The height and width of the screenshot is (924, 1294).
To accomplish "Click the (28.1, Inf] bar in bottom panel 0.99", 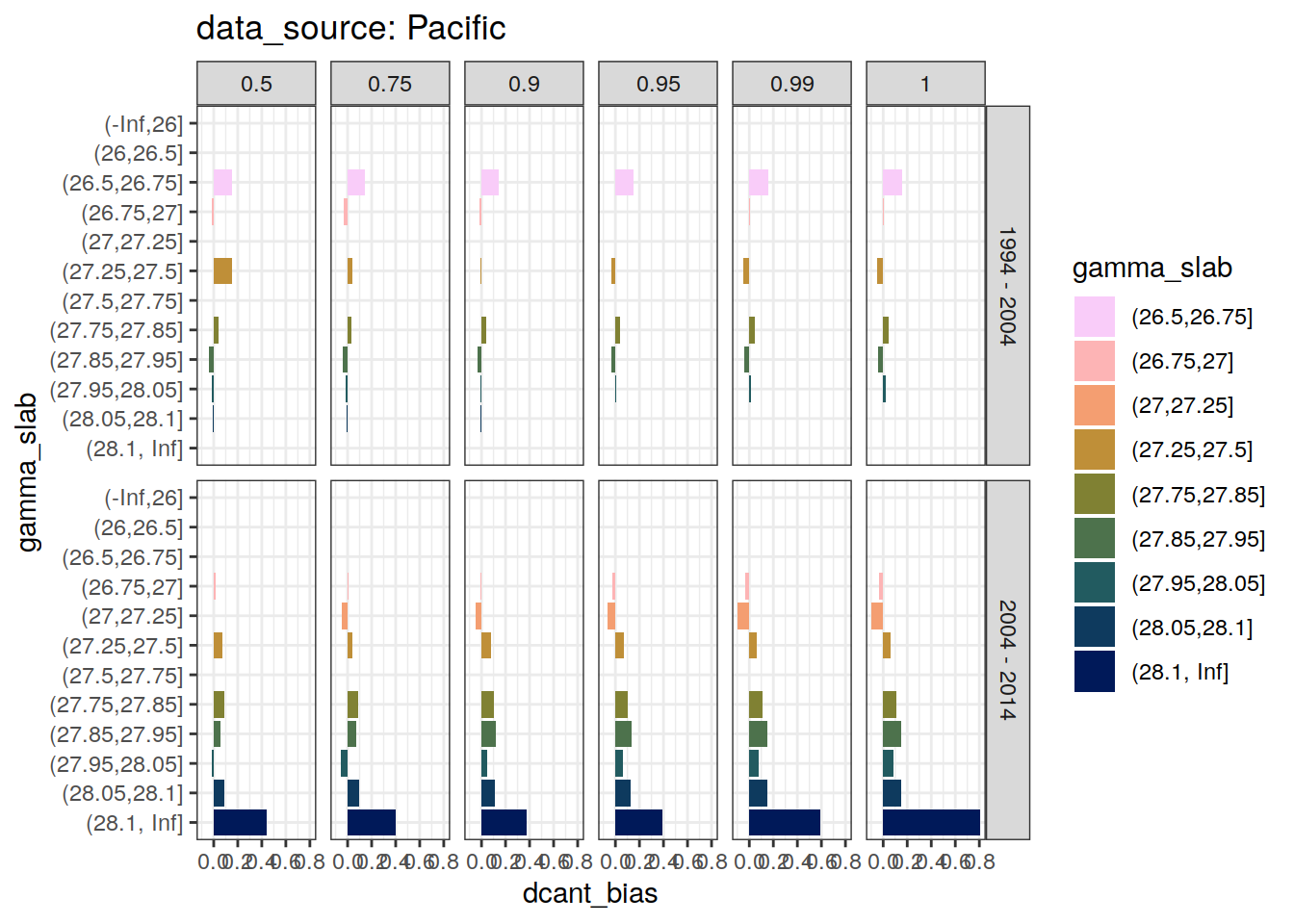I will pos(785,823).
